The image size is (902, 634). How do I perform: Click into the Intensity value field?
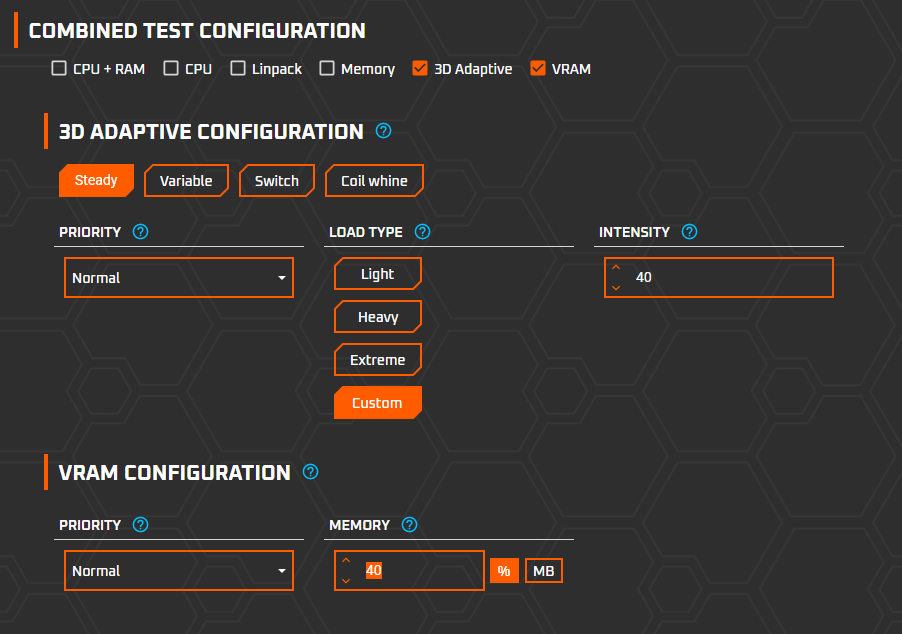coord(719,277)
